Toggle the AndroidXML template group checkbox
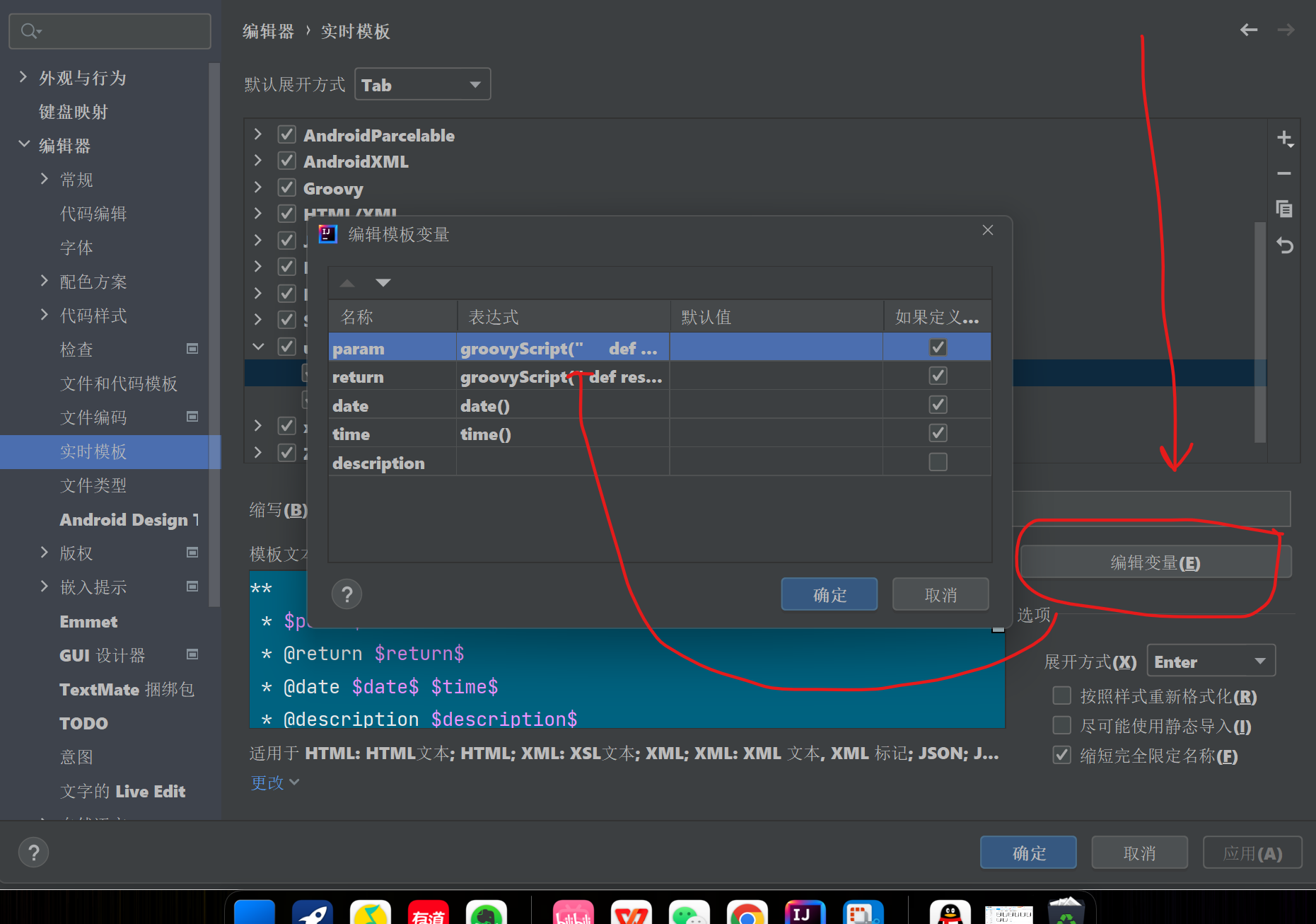1316x924 pixels. coord(286,161)
